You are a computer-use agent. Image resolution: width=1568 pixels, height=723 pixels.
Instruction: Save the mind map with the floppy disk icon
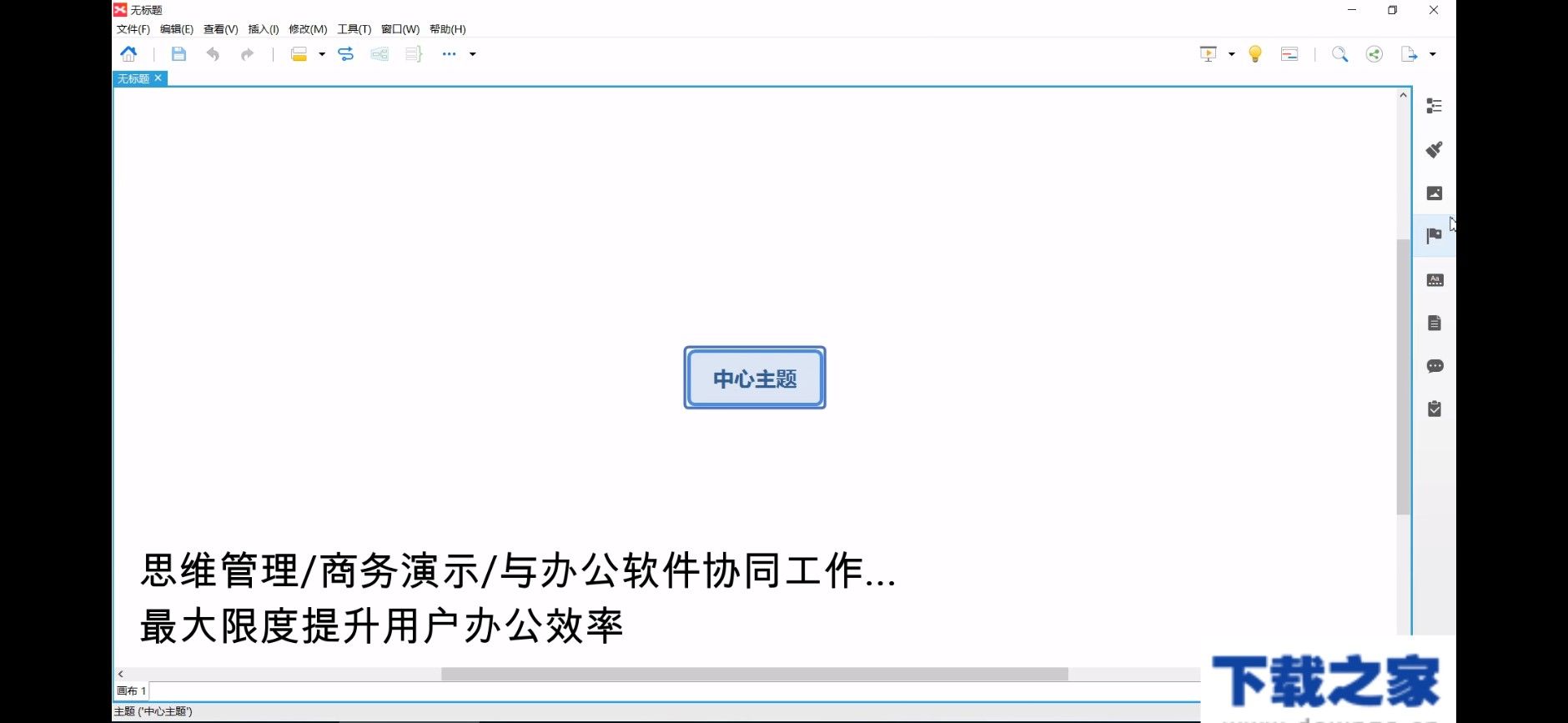(178, 54)
